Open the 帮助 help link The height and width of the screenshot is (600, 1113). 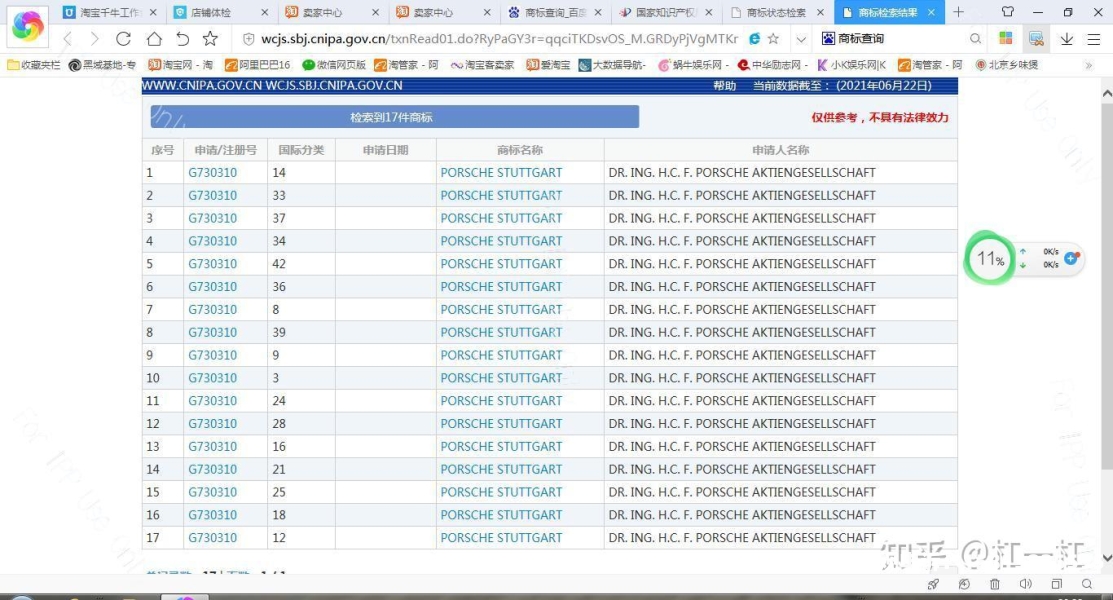point(724,86)
